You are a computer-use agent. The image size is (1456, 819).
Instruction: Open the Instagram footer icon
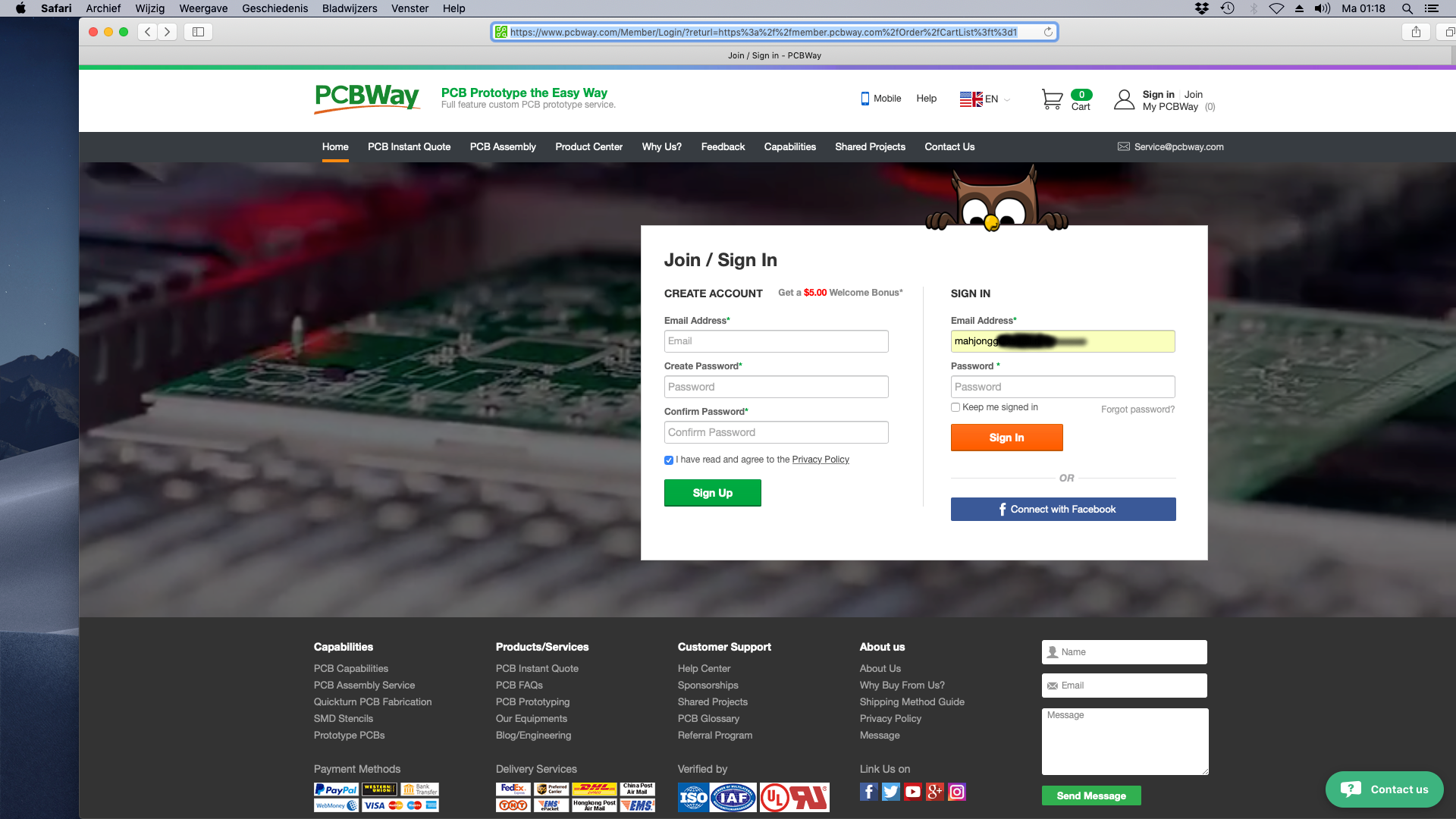pyautogui.click(x=957, y=792)
